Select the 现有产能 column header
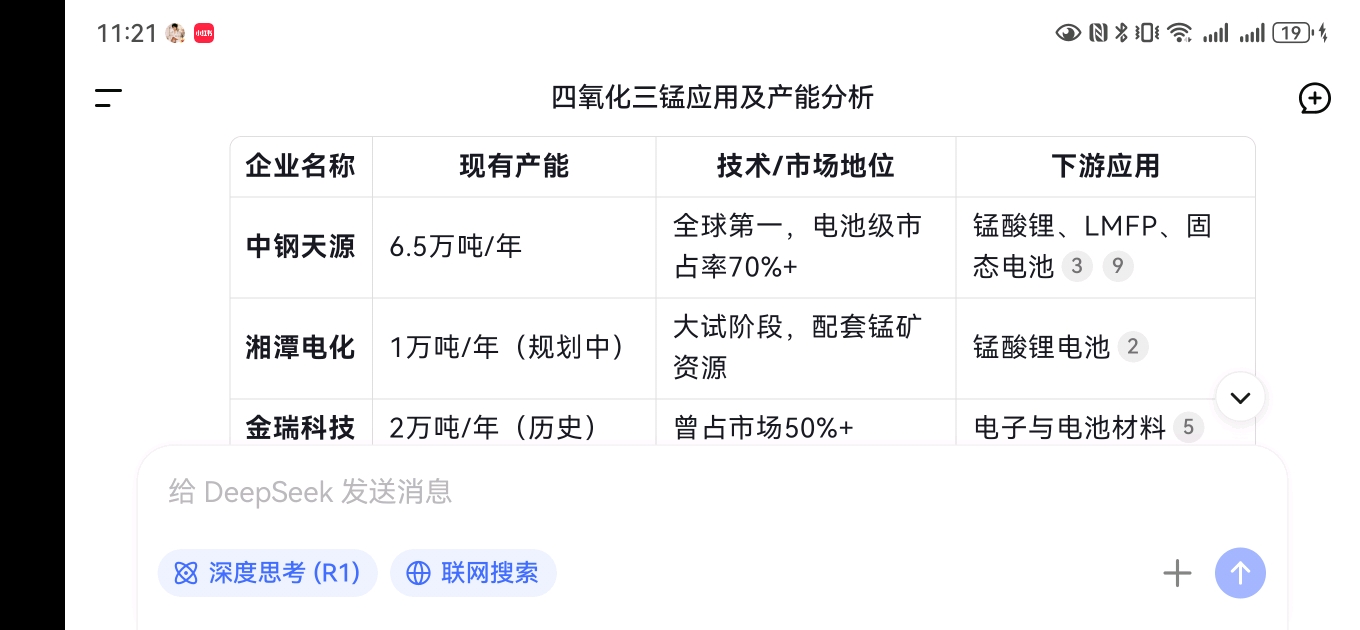Image resolution: width=1360 pixels, height=630 pixels. pyautogui.click(x=514, y=166)
